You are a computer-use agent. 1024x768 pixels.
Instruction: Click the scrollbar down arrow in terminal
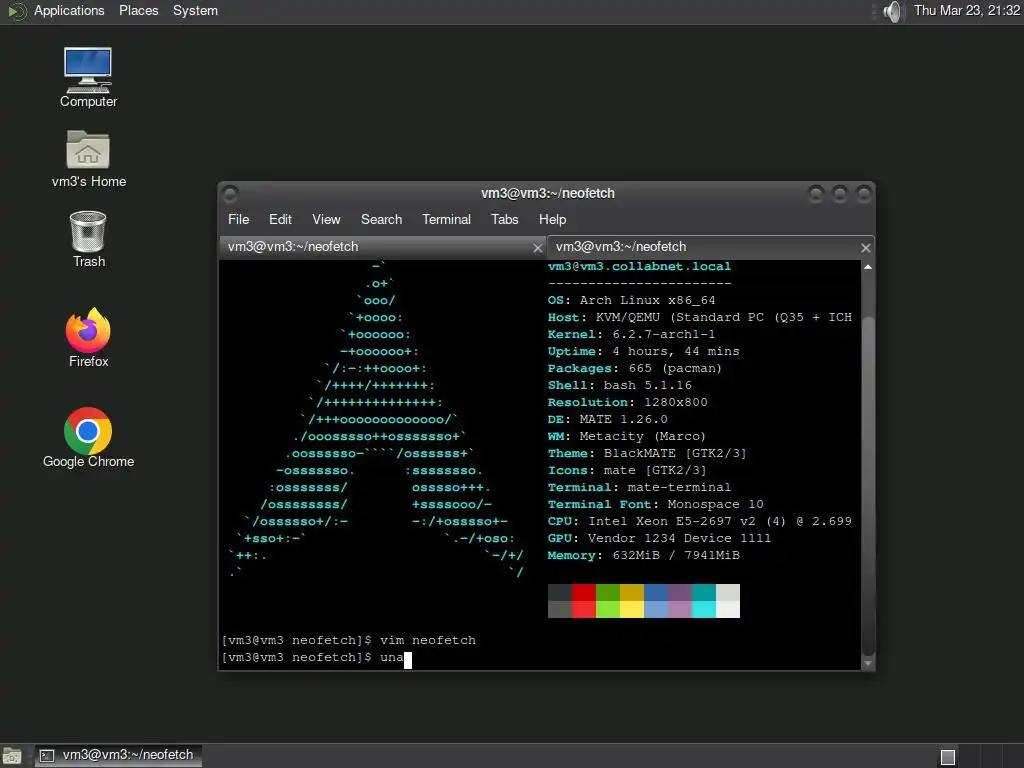point(868,664)
